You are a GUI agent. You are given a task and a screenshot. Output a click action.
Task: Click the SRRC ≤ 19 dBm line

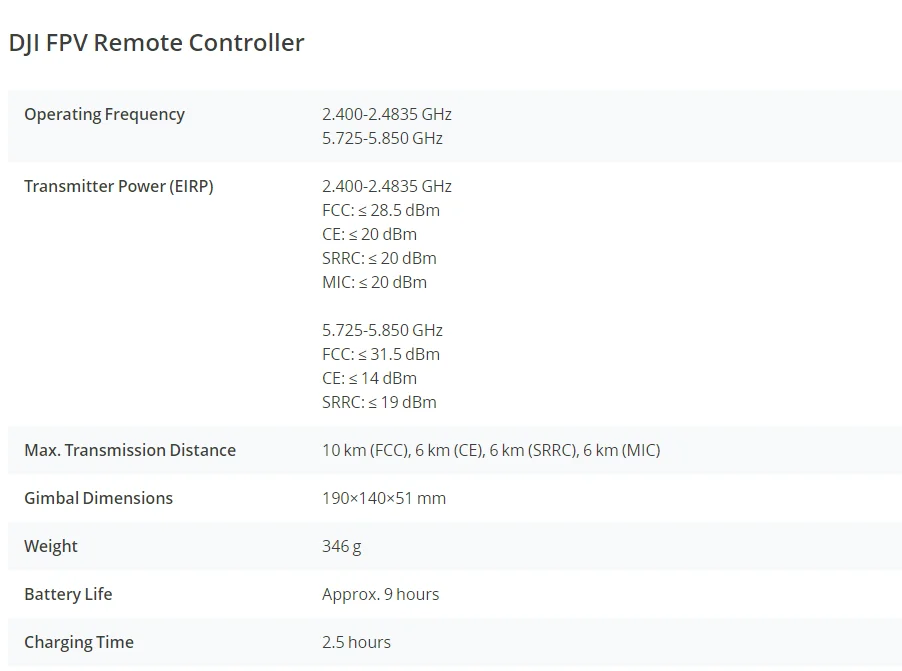click(x=379, y=402)
